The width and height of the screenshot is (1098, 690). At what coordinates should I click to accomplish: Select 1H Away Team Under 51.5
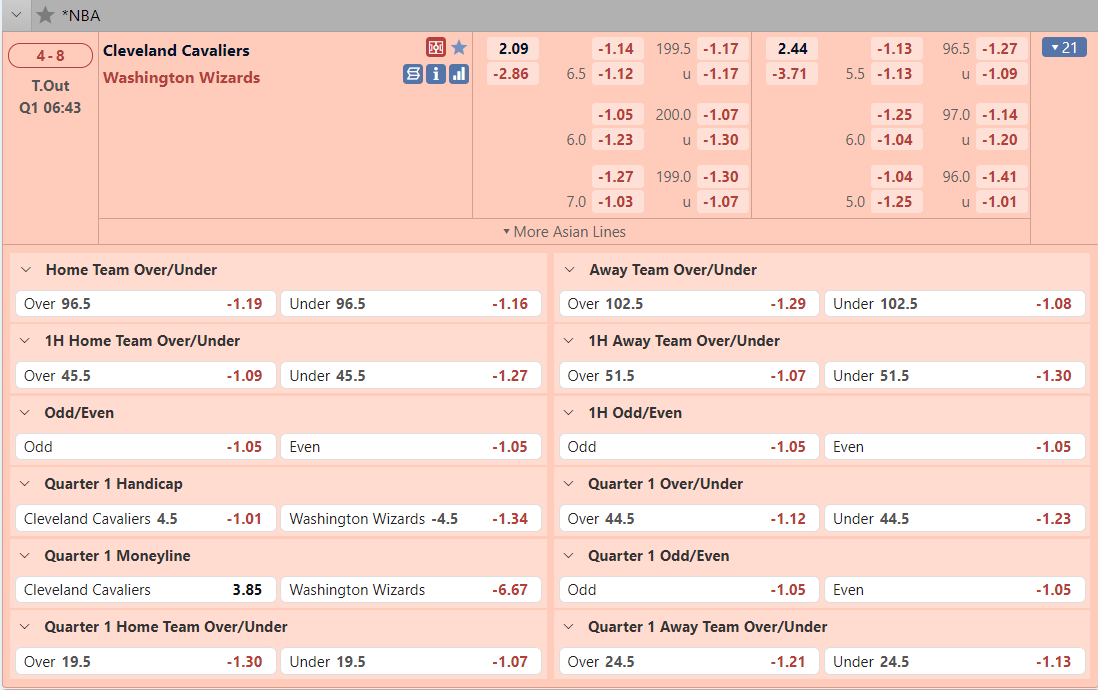click(954, 375)
